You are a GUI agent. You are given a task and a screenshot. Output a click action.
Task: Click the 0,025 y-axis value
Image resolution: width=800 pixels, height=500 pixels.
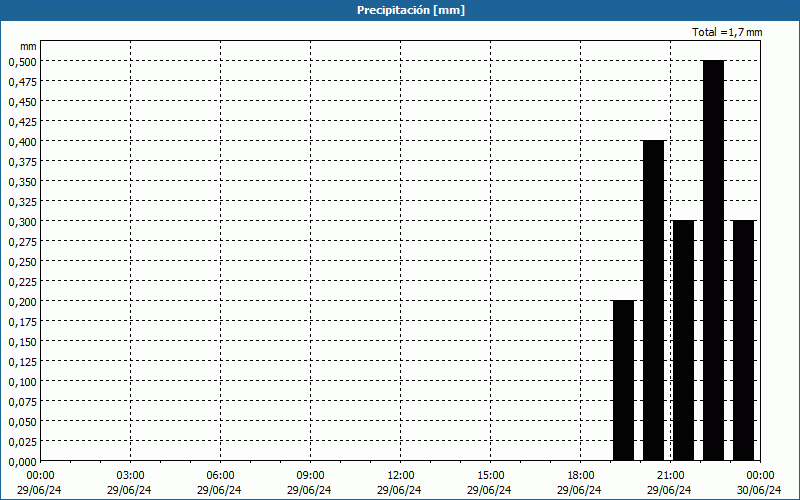tap(22, 441)
